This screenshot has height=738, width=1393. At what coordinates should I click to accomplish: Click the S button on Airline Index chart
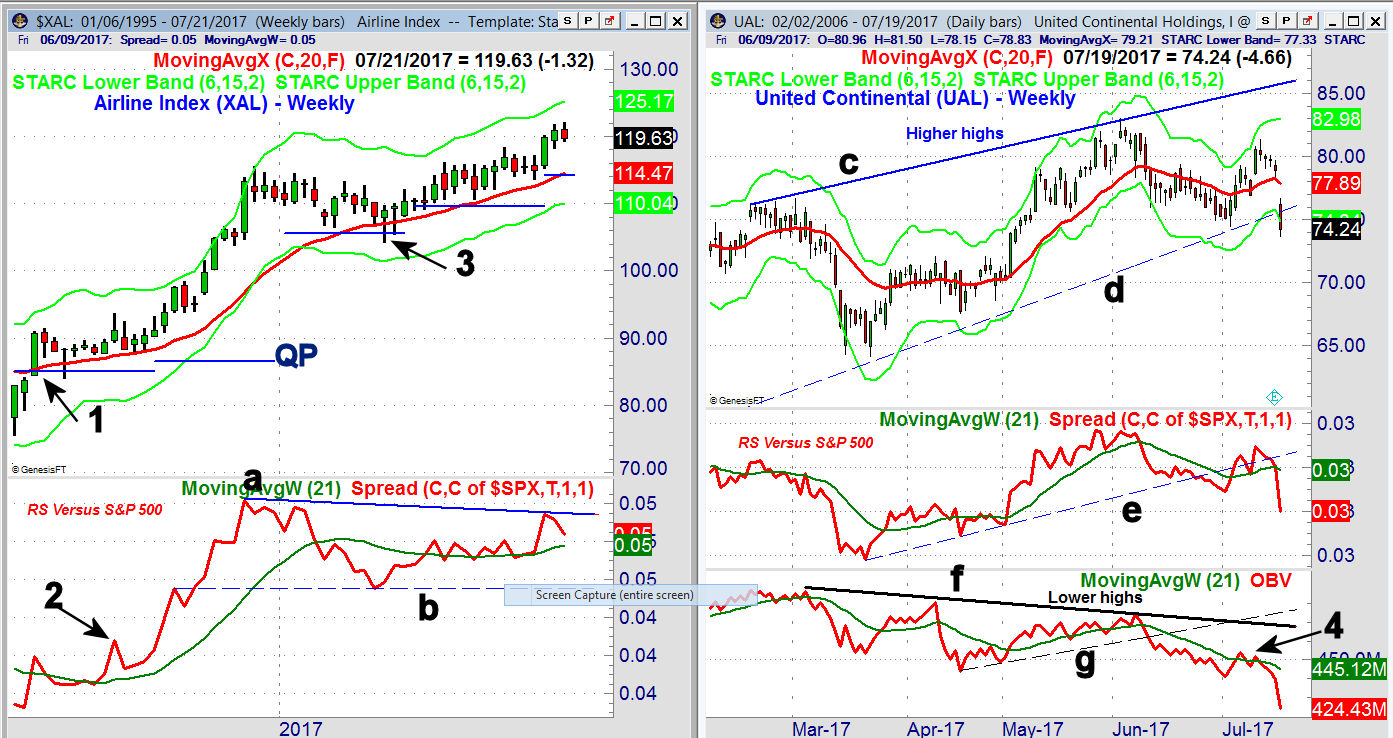coord(568,21)
